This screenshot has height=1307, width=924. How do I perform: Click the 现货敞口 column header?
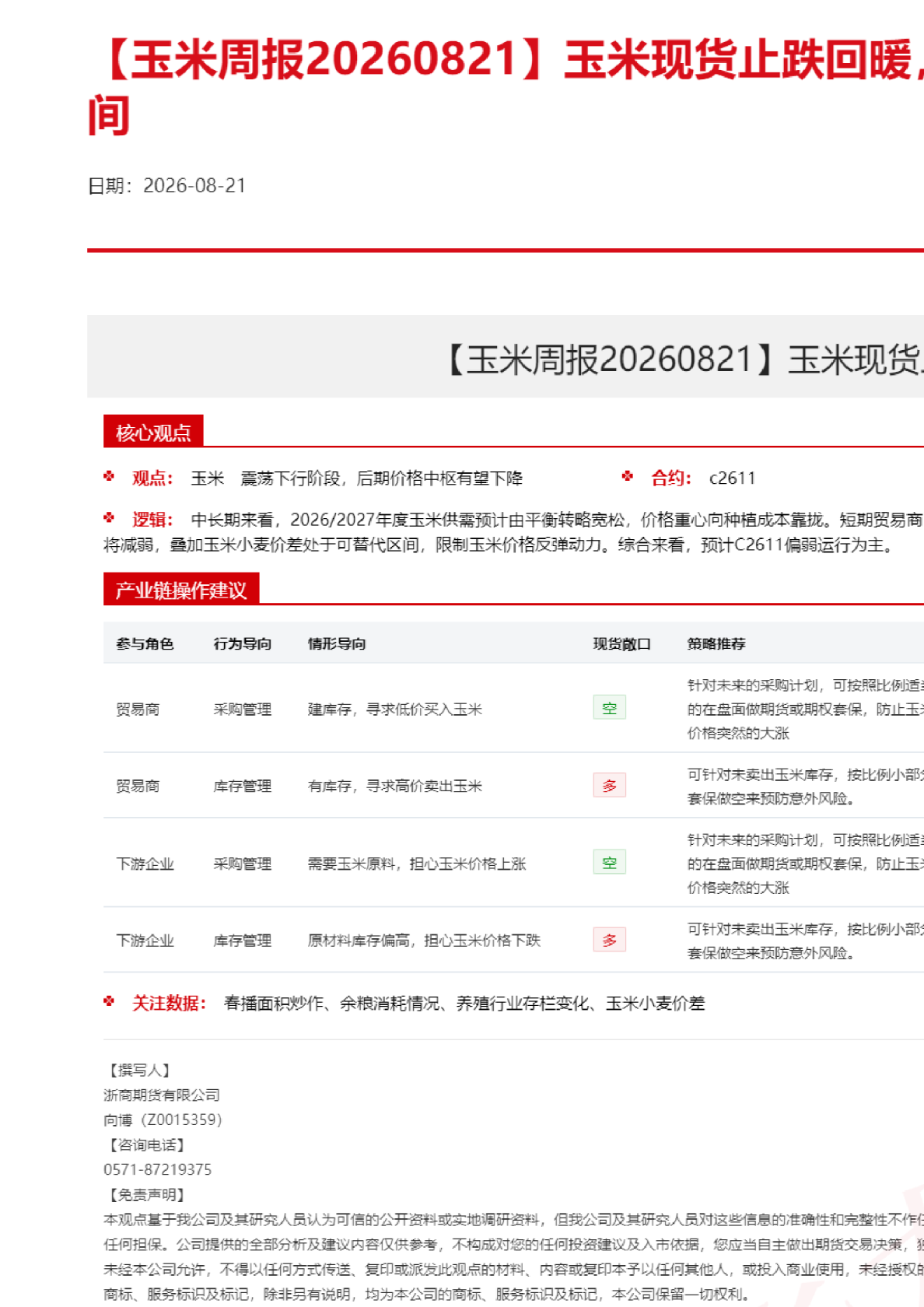(621, 643)
